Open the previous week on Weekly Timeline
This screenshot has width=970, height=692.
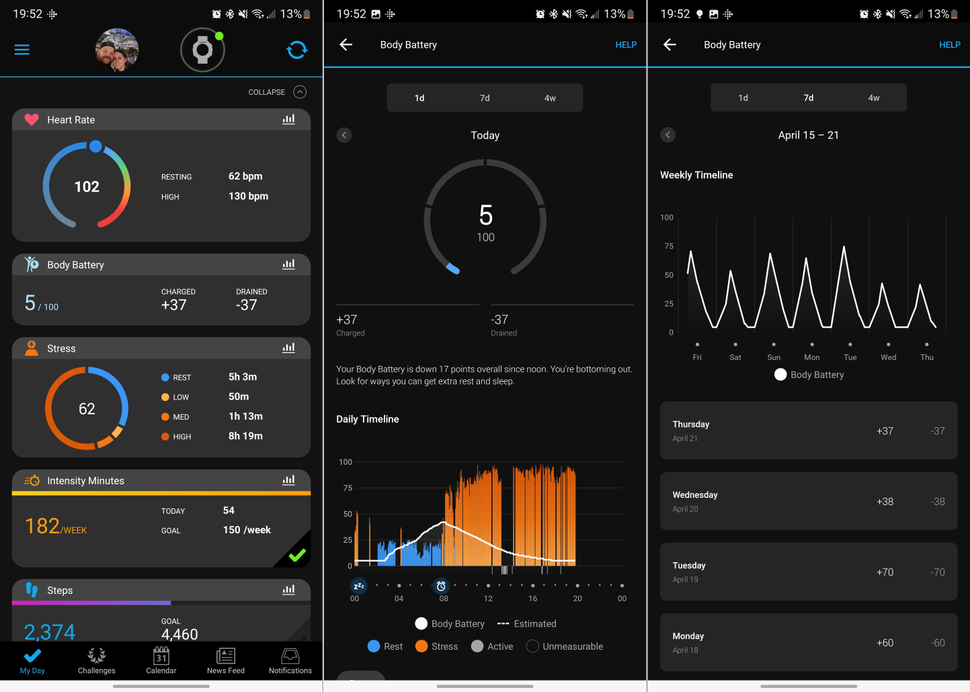669,135
